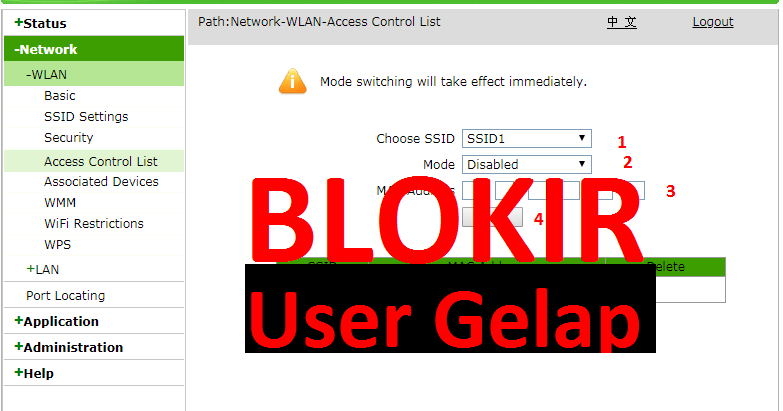Open the Basic WLAN page
The height and width of the screenshot is (411, 783).
pyautogui.click(x=59, y=95)
